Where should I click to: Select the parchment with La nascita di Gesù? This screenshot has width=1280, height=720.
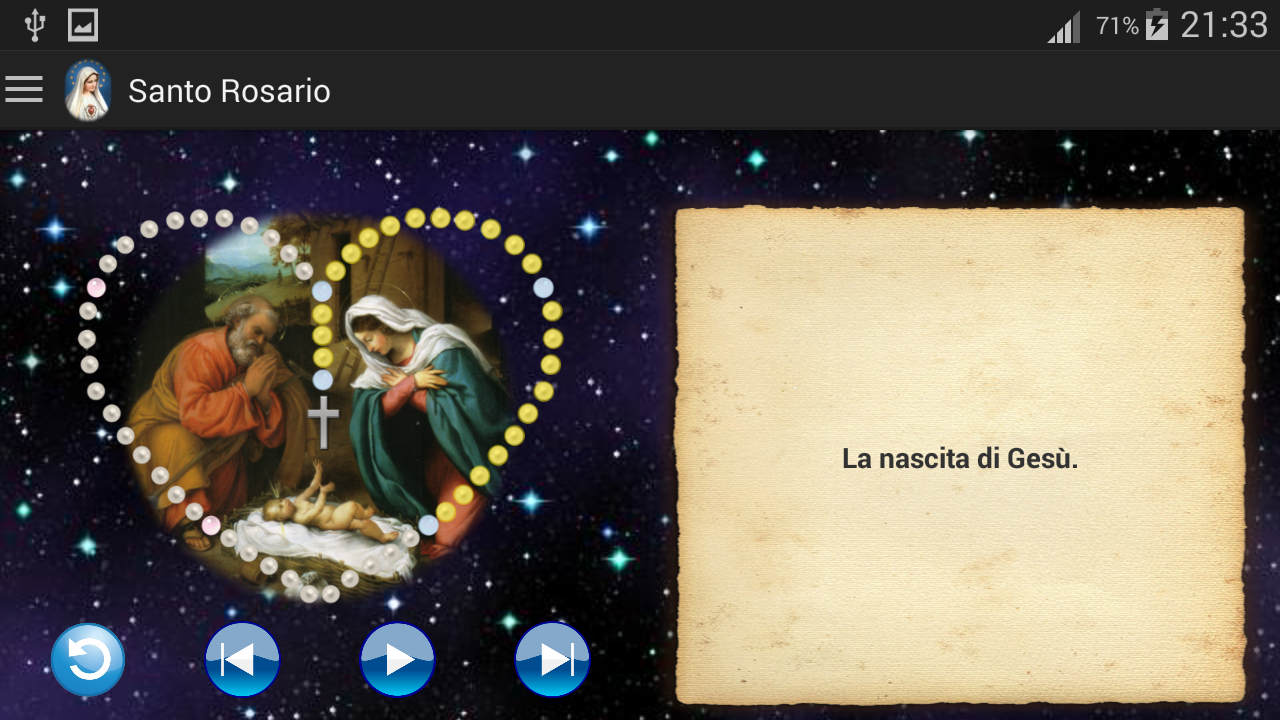(x=960, y=456)
